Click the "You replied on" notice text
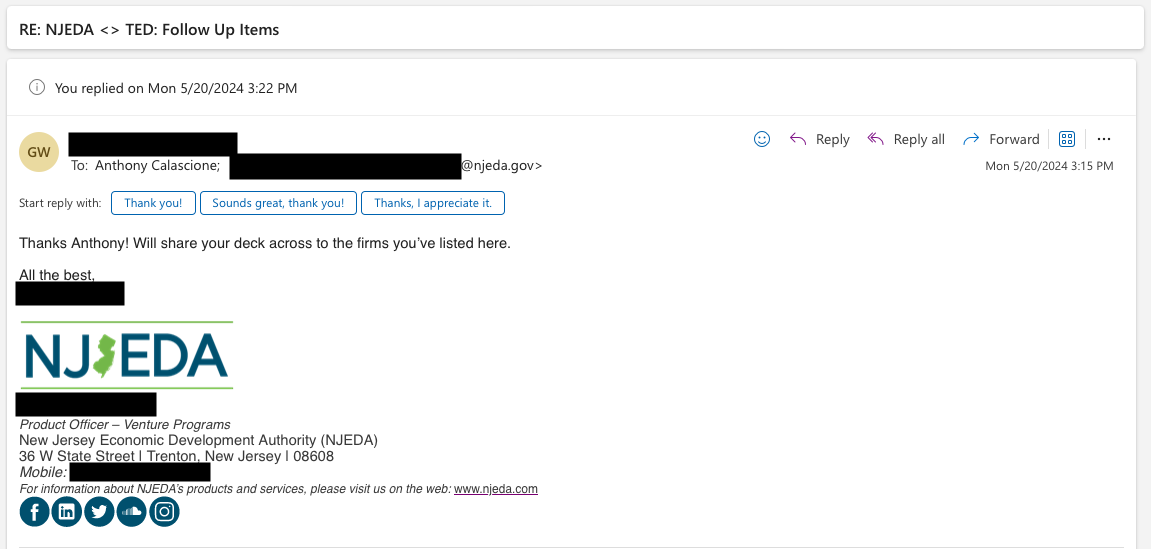Screen dimensions: 1151x549 pos(176,88)
